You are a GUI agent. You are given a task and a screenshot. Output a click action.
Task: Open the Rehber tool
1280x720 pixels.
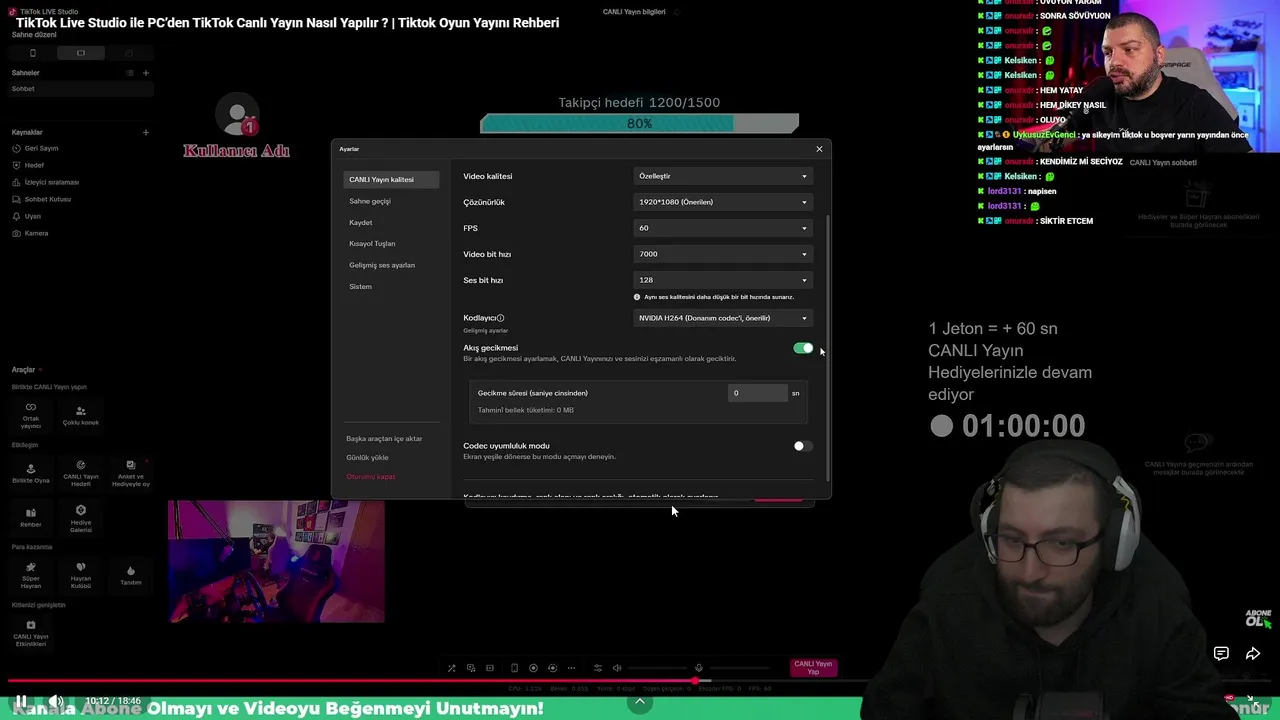31,516
